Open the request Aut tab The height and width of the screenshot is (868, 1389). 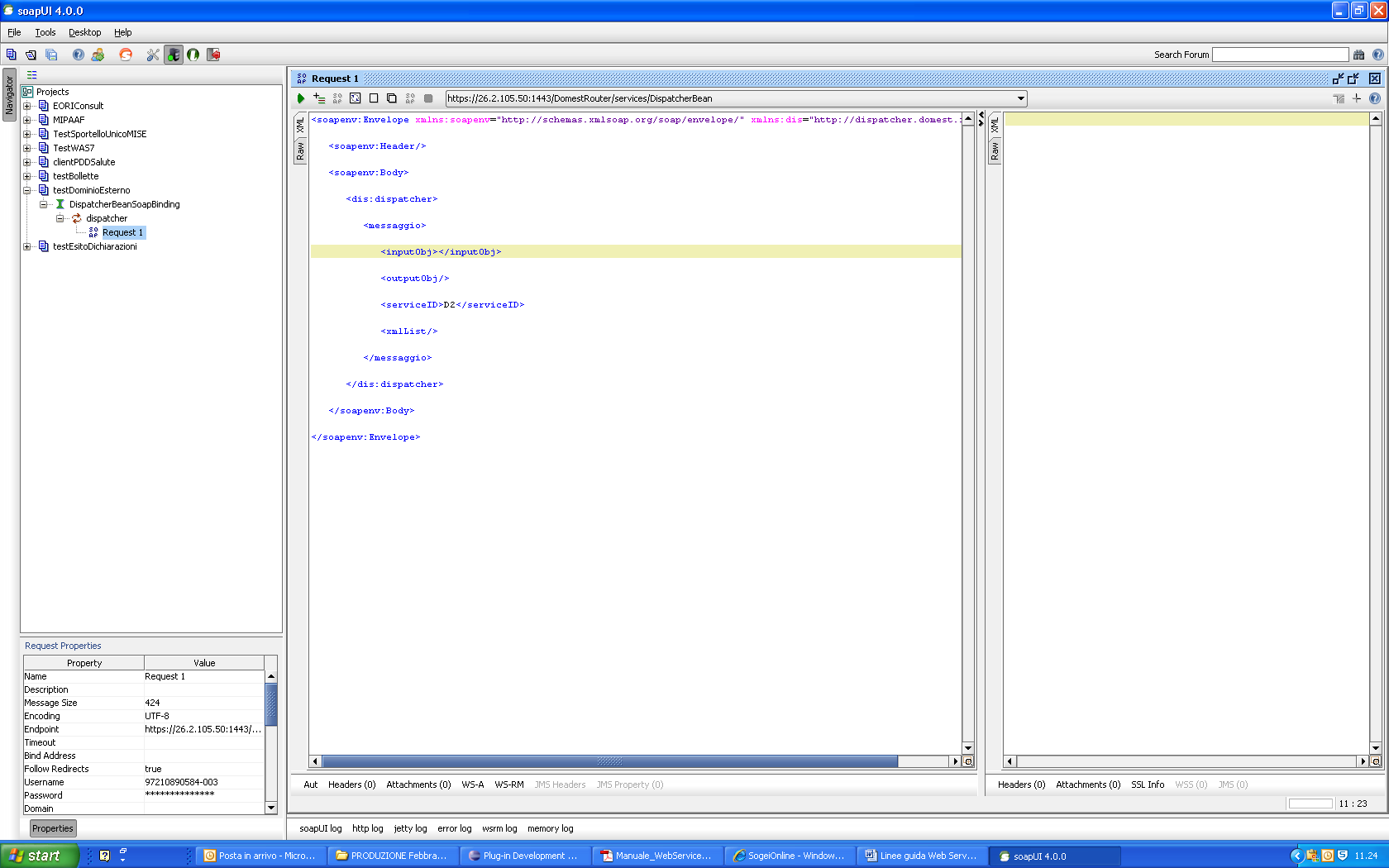311,785
